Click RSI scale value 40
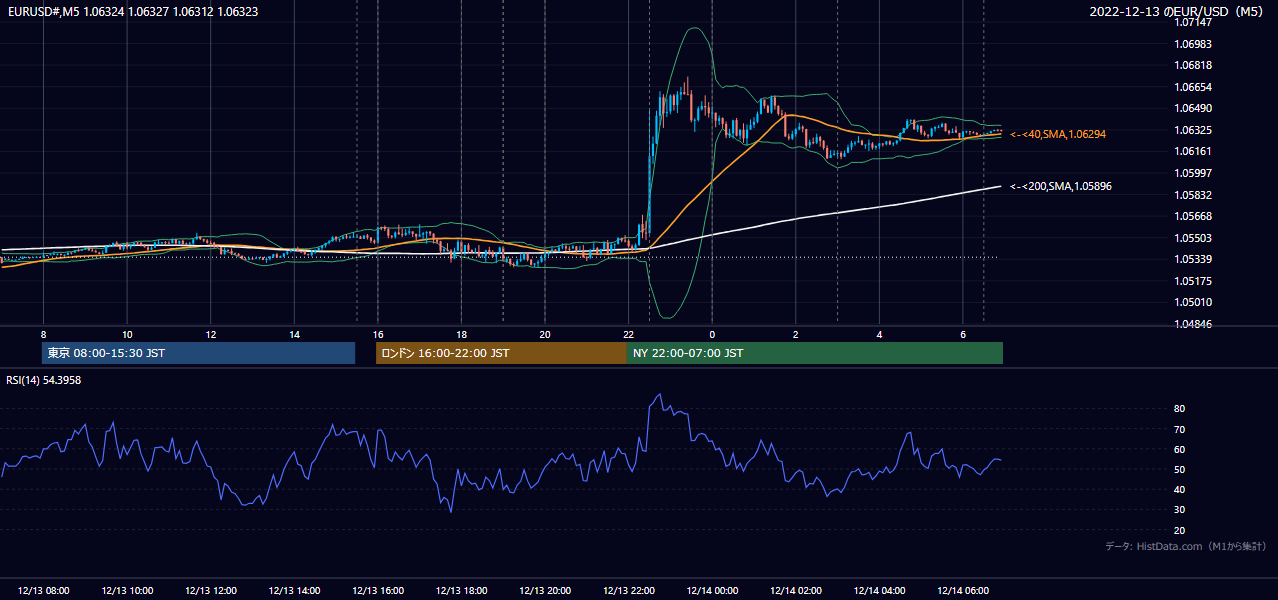 pyautogui.click(x=1180, y=489)
